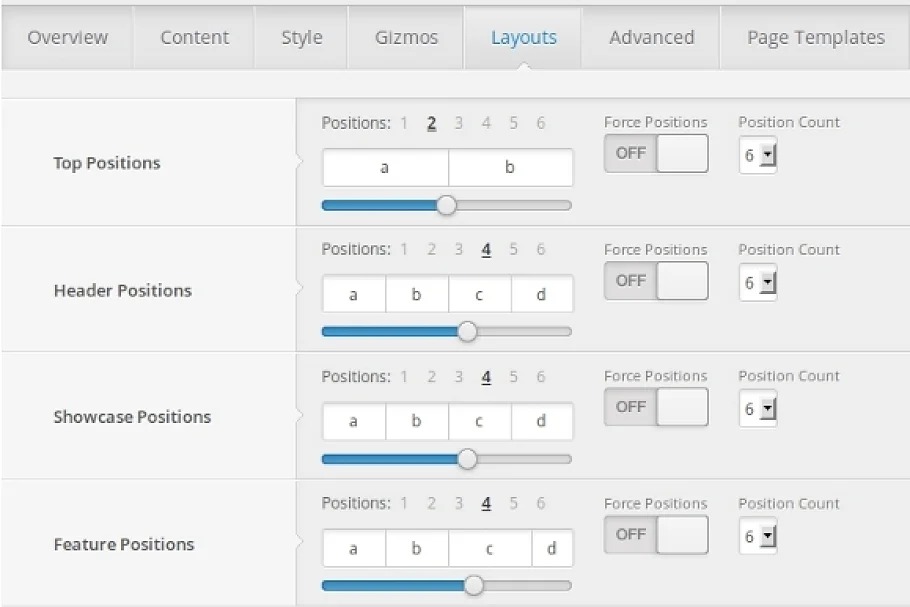
Task: Toggle Force Positions switch for Feature Positions
Action: pyautogui.click(x=655, y=534)
